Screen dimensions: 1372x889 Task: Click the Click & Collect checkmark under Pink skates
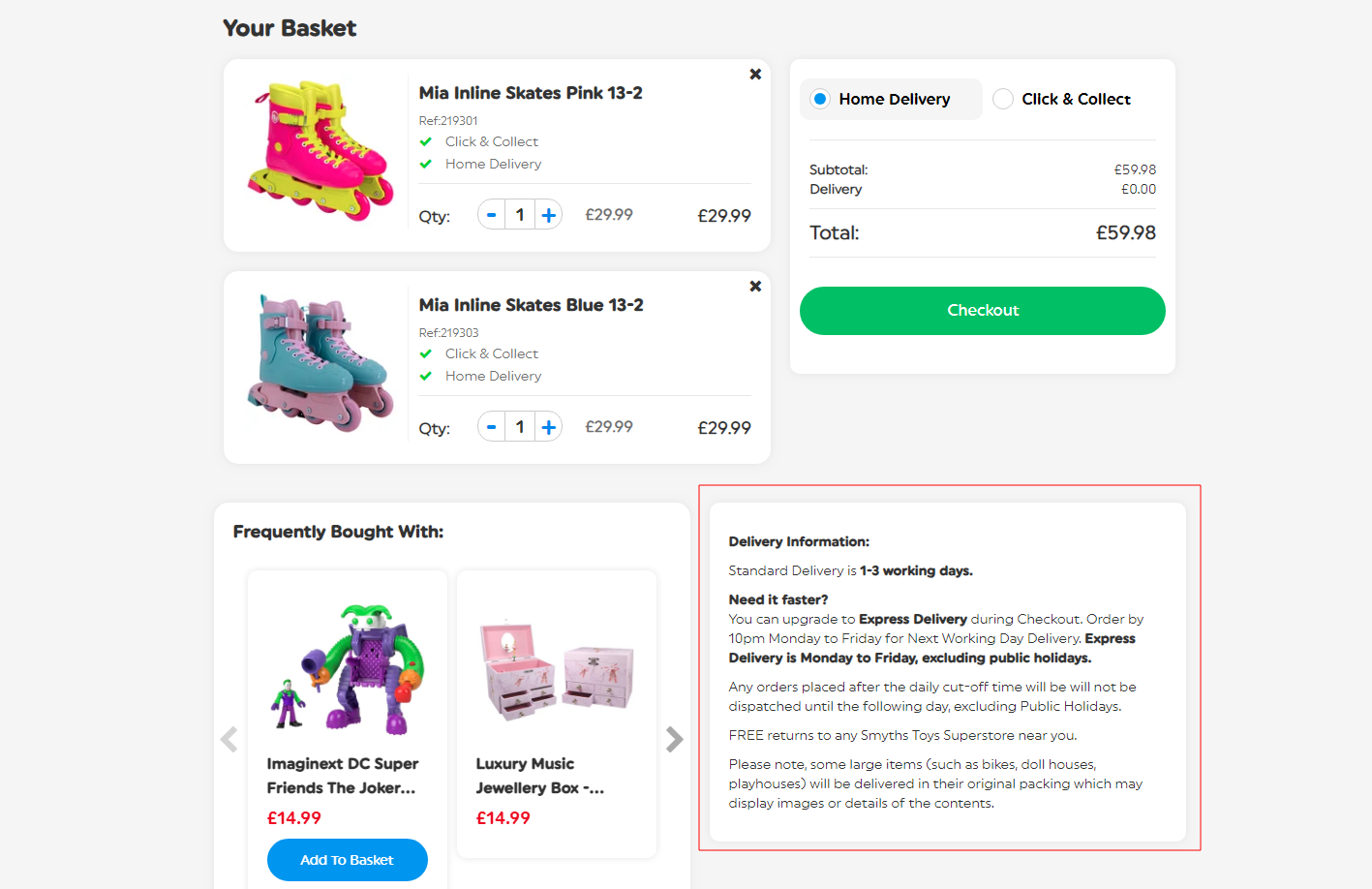click(x=426, y=141)
